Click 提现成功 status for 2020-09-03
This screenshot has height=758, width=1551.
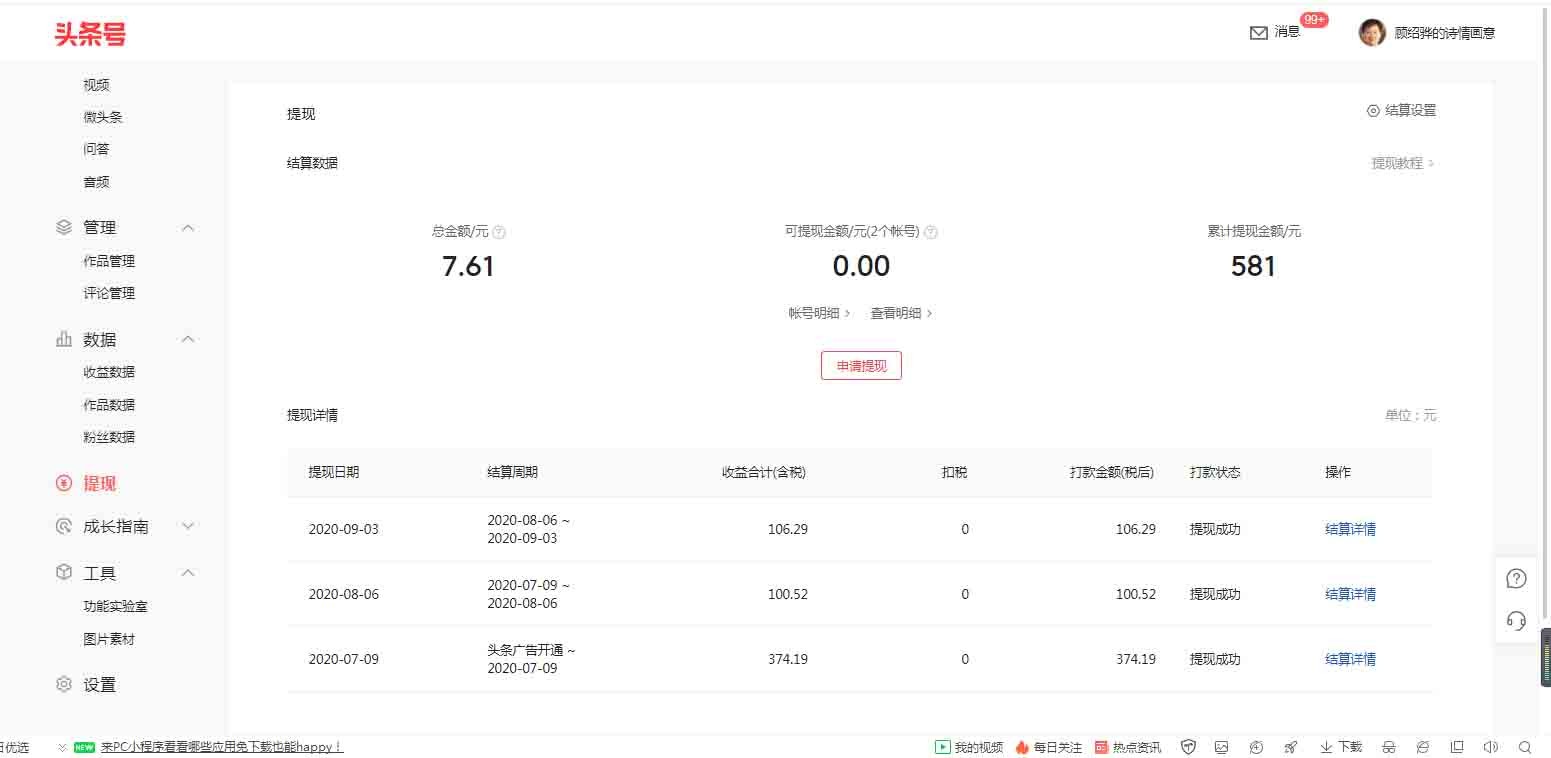pos(1215,529)
